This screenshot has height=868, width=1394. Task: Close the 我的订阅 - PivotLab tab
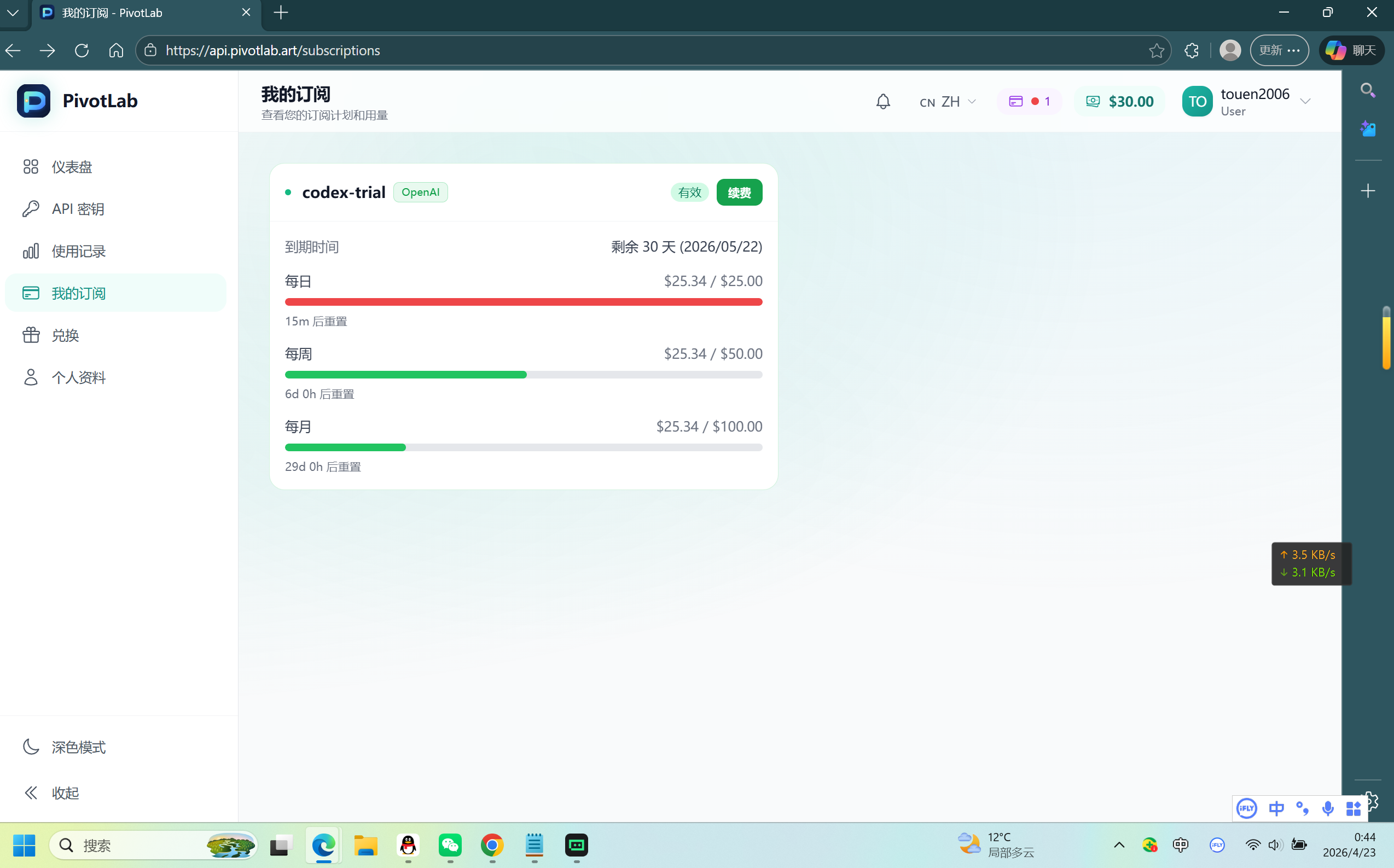coord(246,12)
